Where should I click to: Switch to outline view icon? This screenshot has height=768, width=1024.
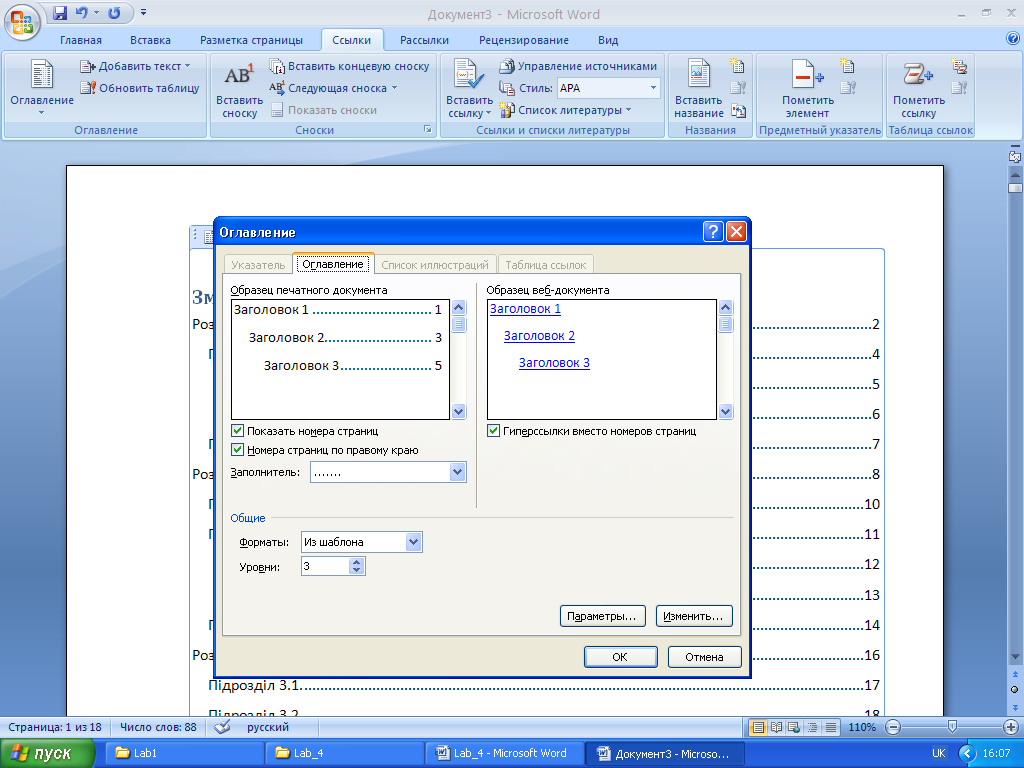tap(812, 727)
